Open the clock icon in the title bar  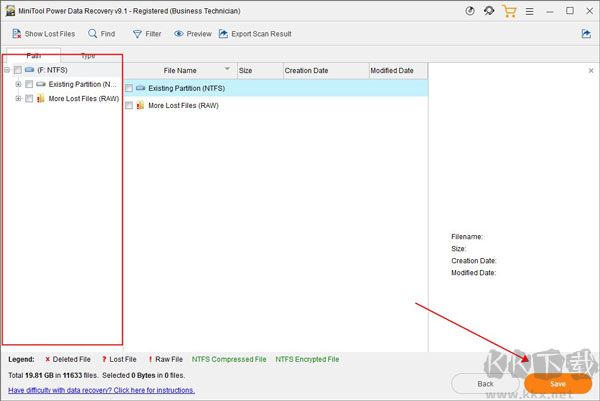tap(470, 11)
